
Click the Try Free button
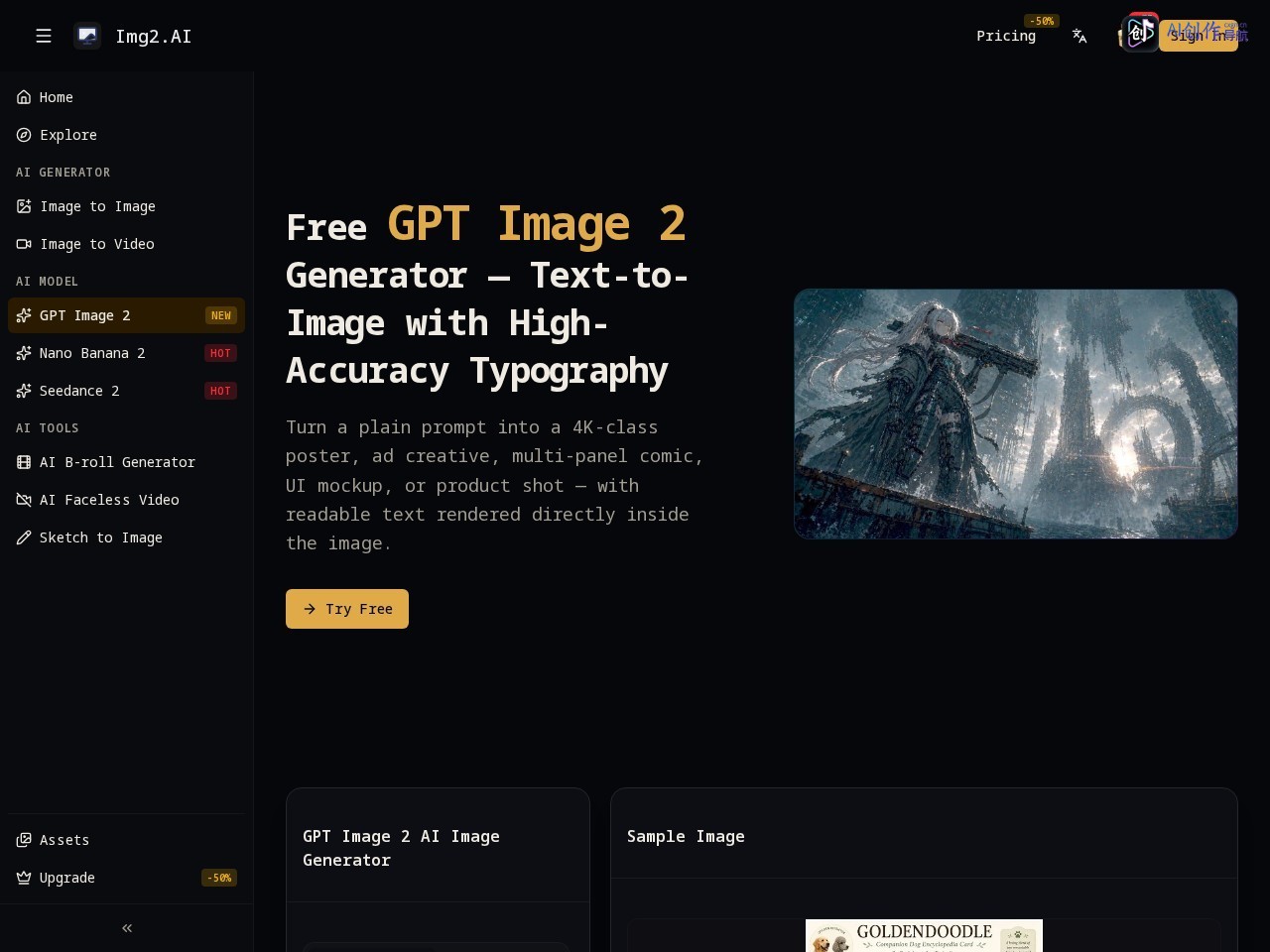click(x=347, y=609)
